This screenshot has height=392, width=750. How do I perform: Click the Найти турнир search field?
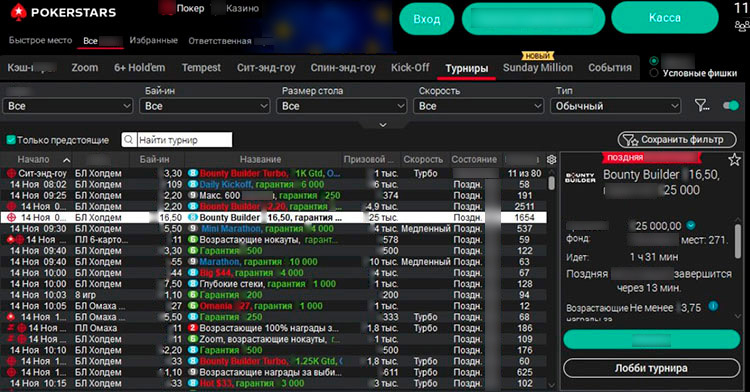coord(184,140)
